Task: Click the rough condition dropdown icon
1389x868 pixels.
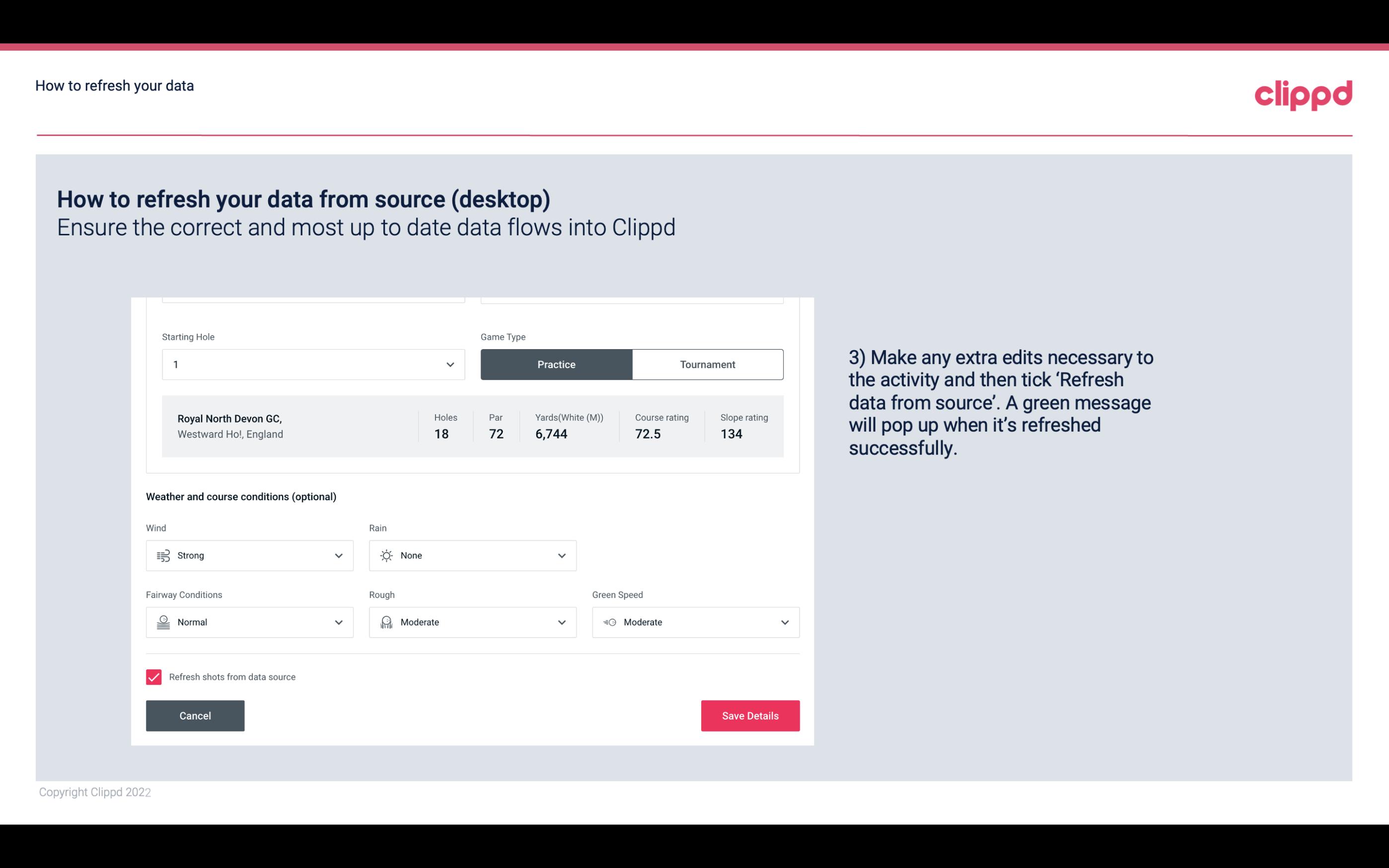Action: (561, 622)
